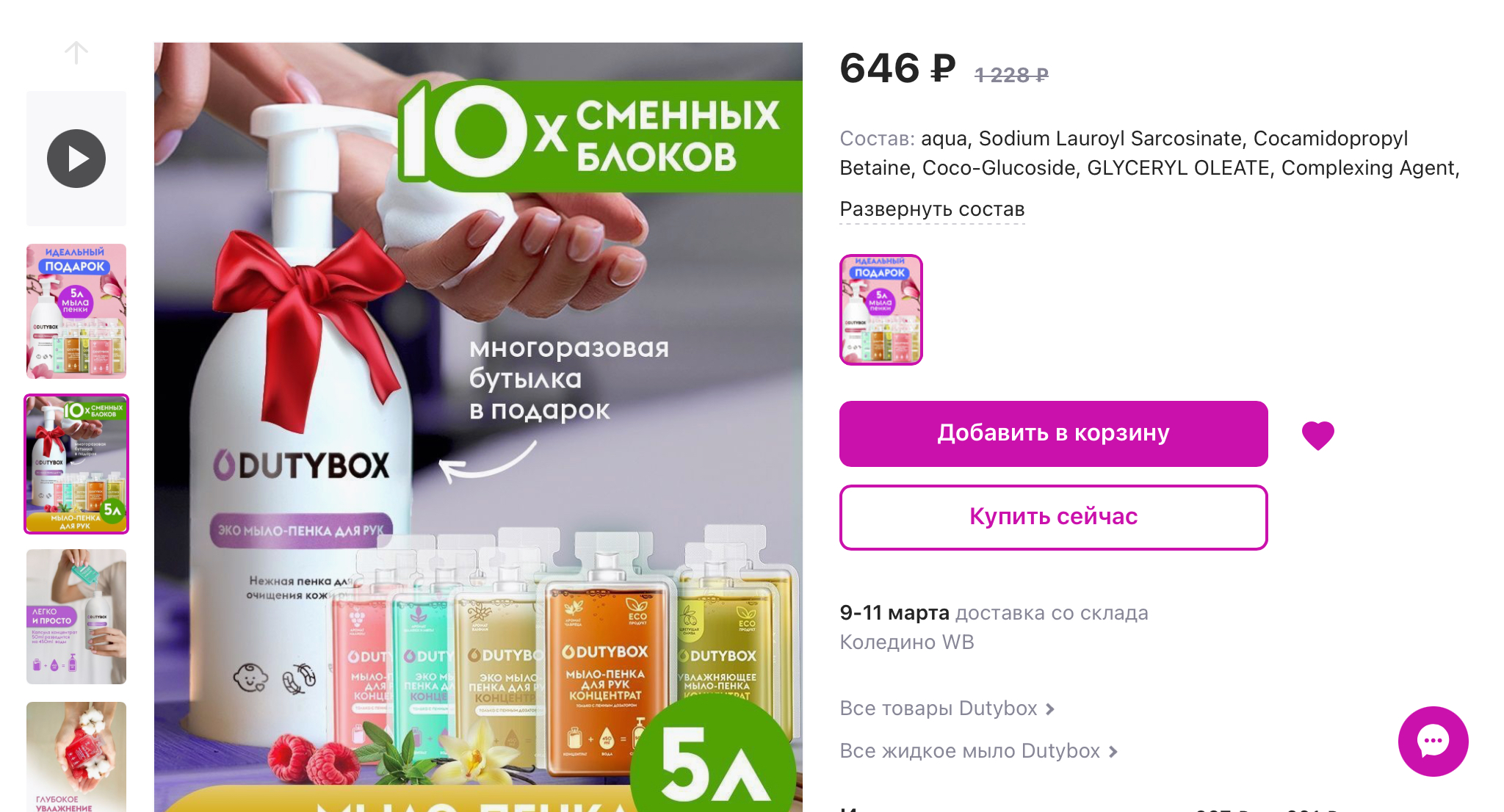The width and height of the screenshot is (1504, 812).
Task: Click the Купить сейчас button
Action: click(1054, 517)
